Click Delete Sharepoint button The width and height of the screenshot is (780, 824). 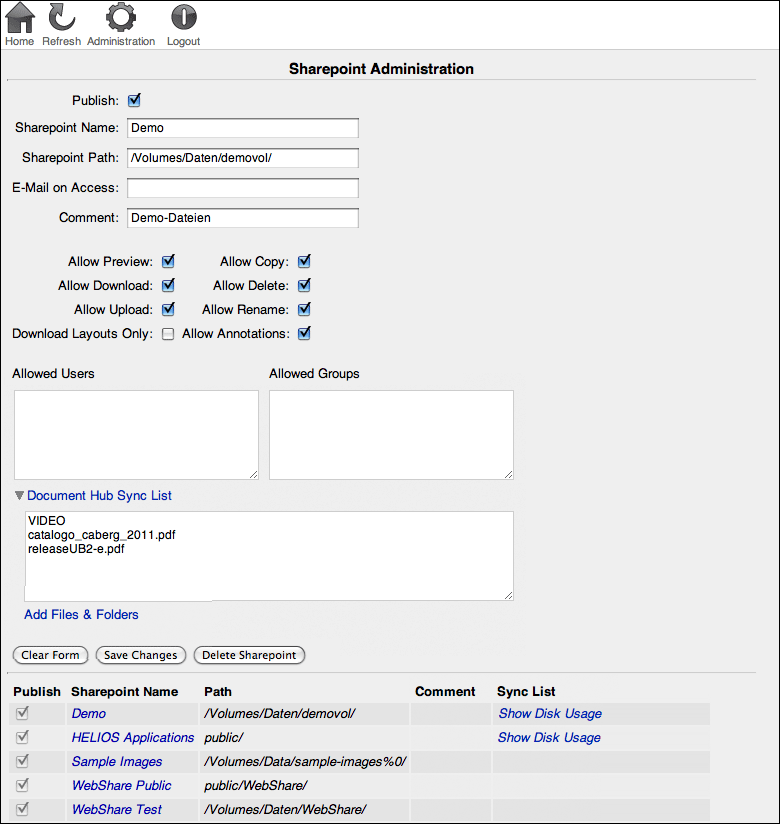(x=249, y=655)
